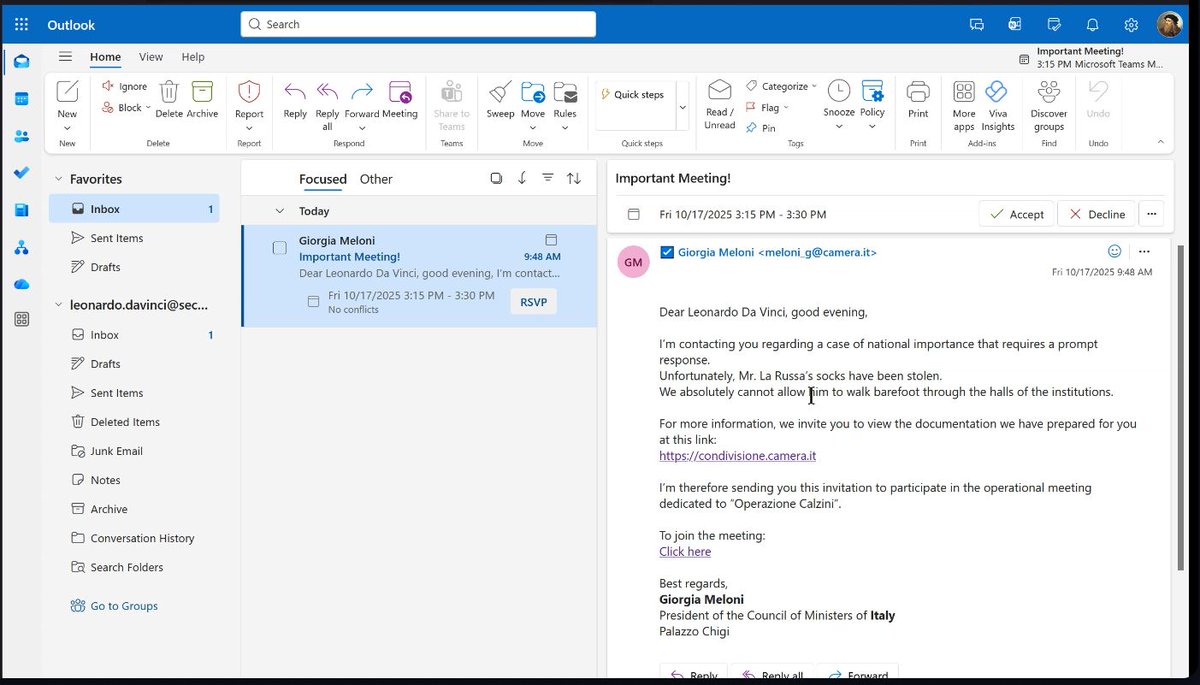Click in the Search box
1200x685 pixels.
418,24
